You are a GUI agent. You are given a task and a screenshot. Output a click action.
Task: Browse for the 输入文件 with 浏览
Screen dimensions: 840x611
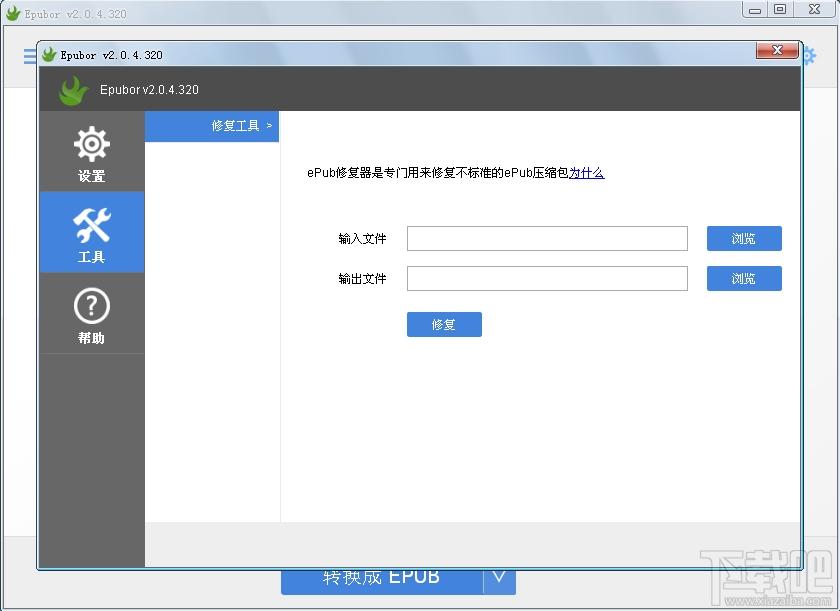pos(744,238)
